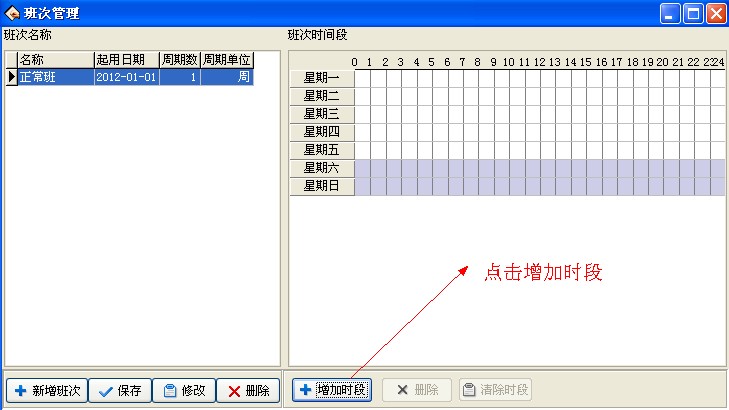Click the app icon in title bar
The image size is (729, 410).
[x=12, y=13]
